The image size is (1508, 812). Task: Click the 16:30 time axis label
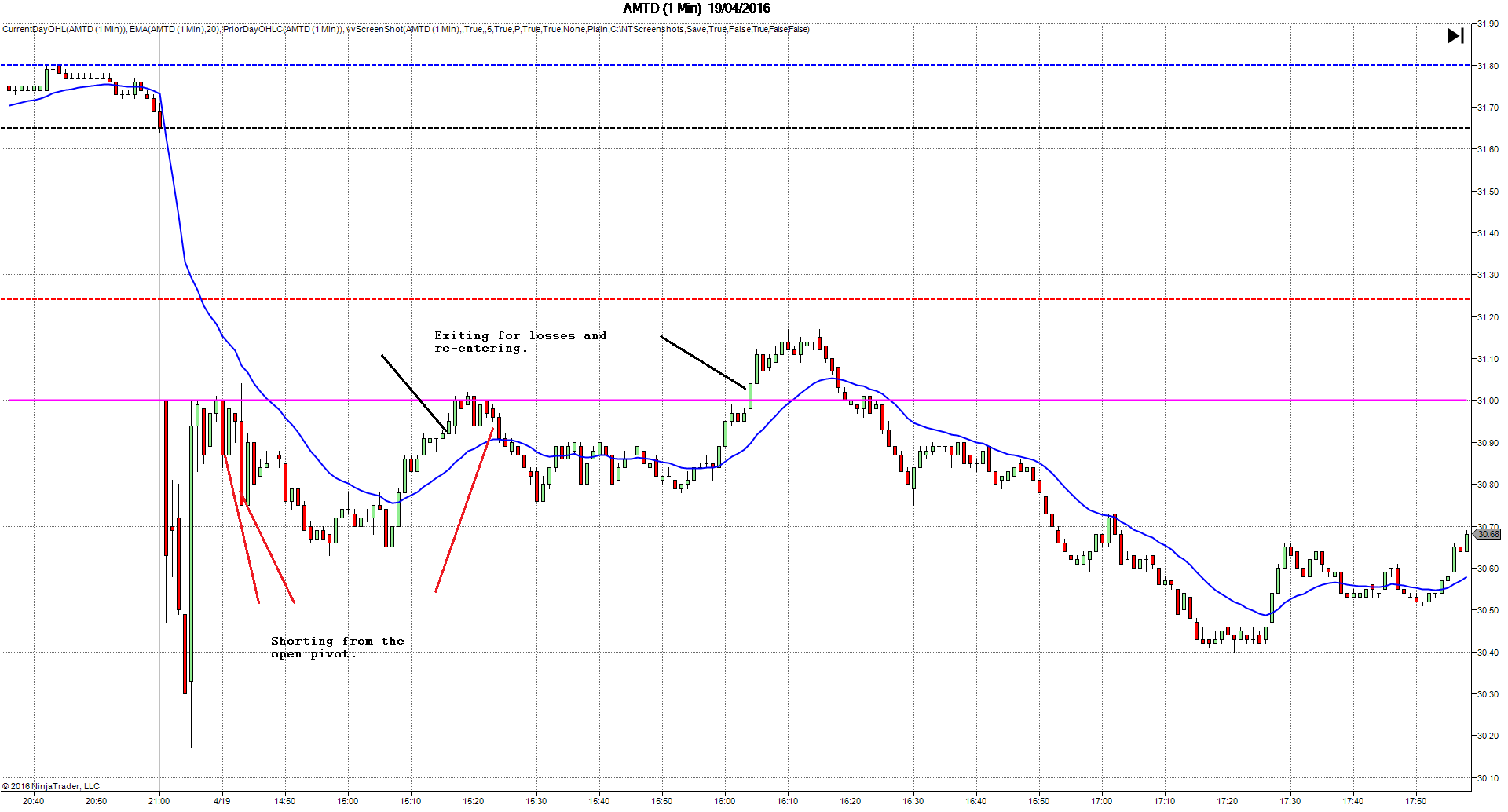(913, 801)
